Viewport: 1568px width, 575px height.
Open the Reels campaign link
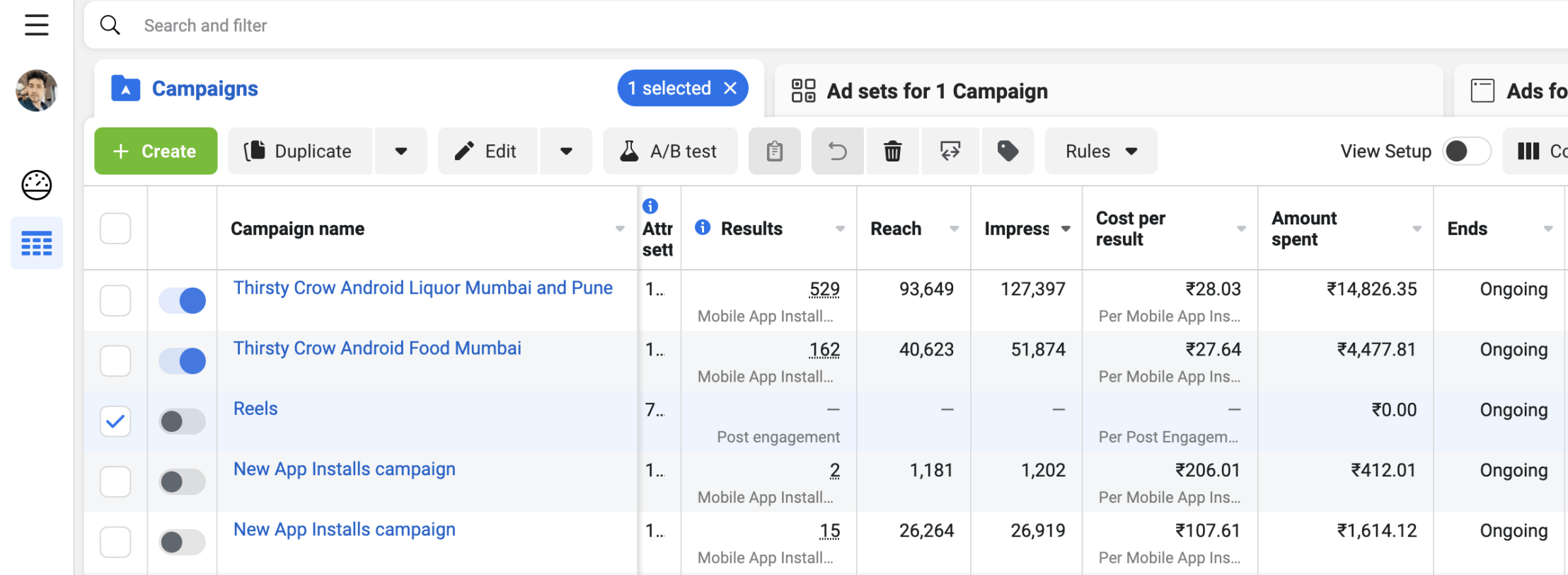point(255,409)
